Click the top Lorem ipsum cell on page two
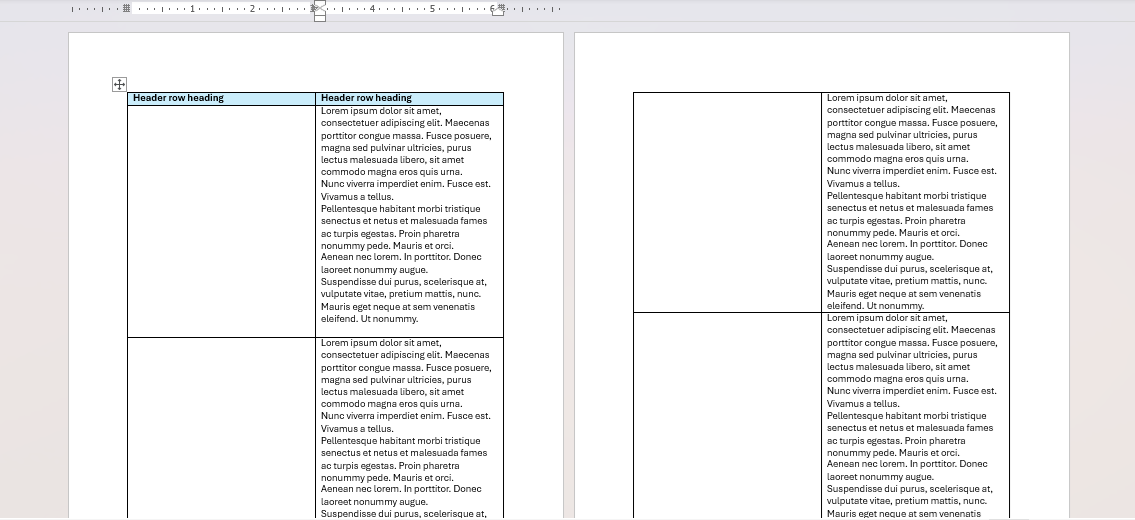Screen dimensions: 1135x520 click(x=915, y=202)
